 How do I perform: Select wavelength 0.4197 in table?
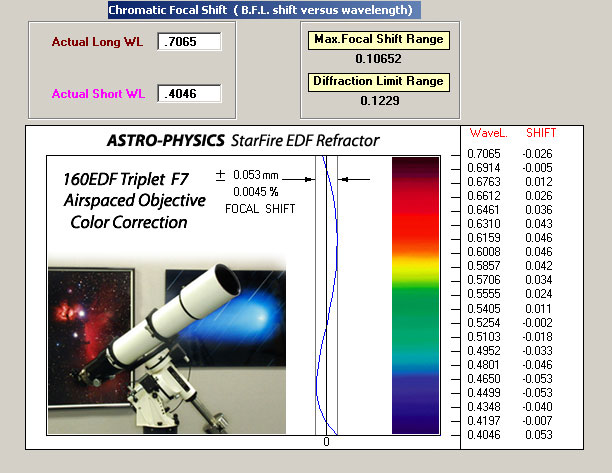coord(484,421)
